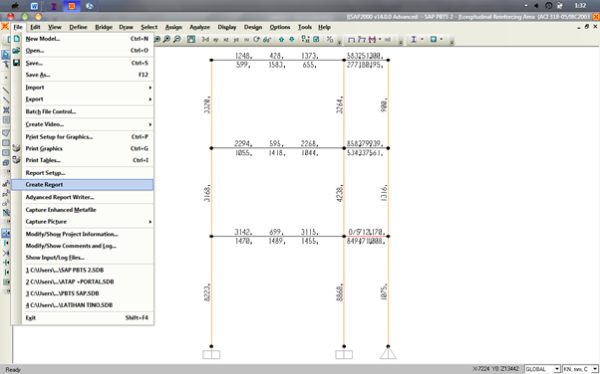Click the zoom in magnifier icon
Screen dimensions: 600x374
point(167,39)
